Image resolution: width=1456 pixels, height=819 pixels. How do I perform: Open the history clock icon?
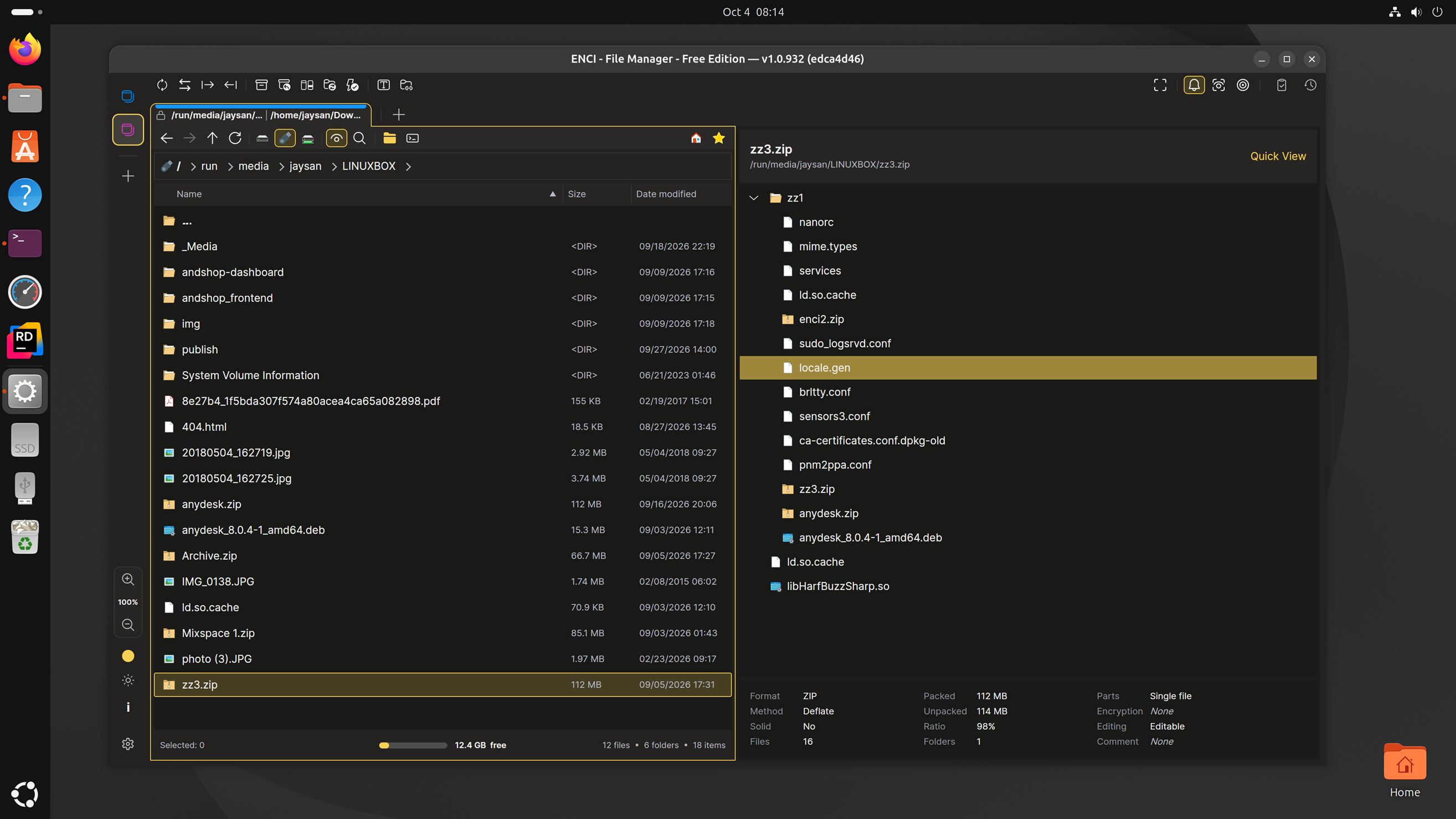coord(1310,85)
